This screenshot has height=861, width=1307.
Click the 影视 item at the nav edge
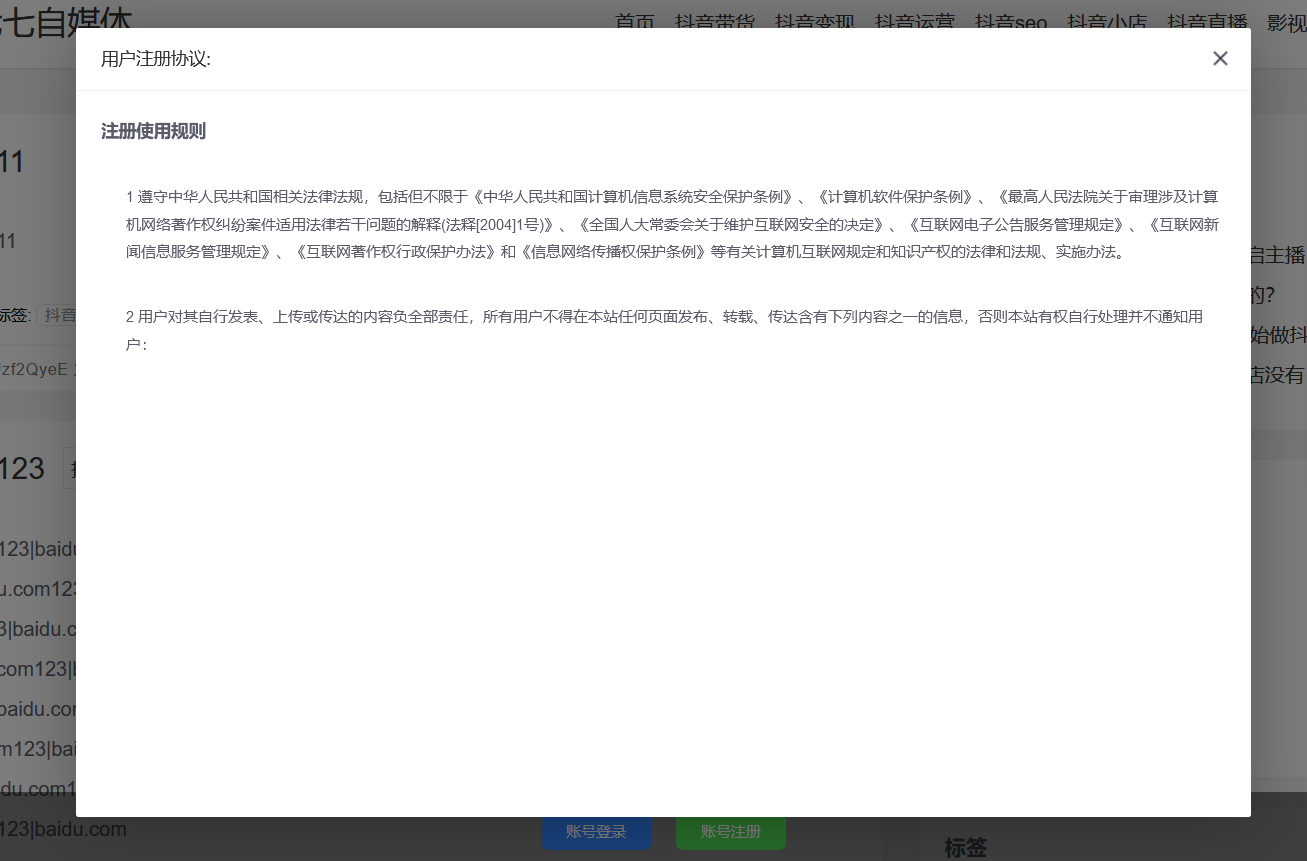point(1286,22)
